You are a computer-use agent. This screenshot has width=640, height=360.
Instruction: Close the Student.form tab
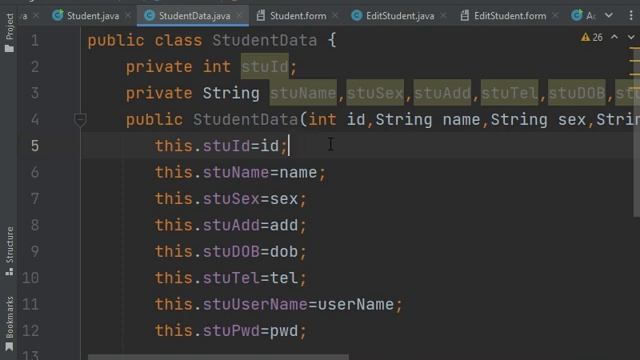click(x=335, y=16)
